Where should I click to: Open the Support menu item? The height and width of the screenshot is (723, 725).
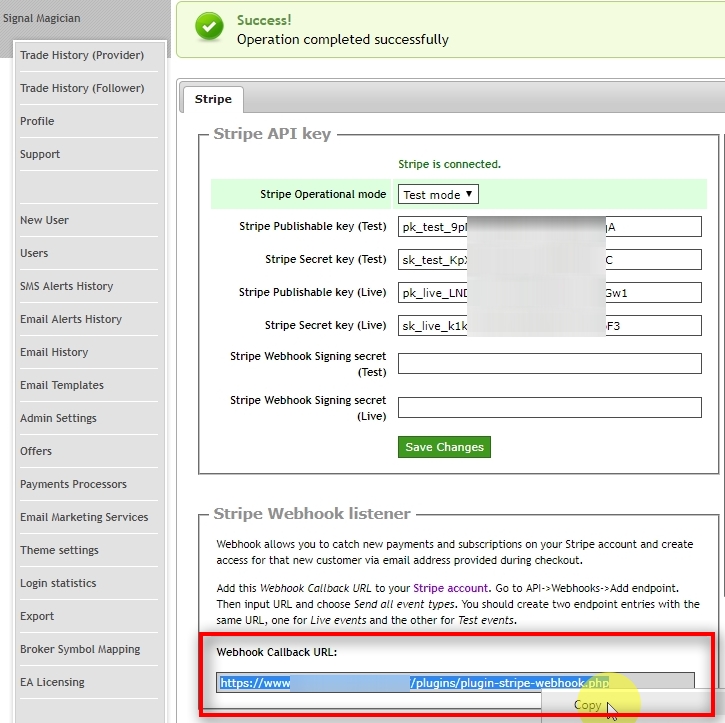(40, 154)
